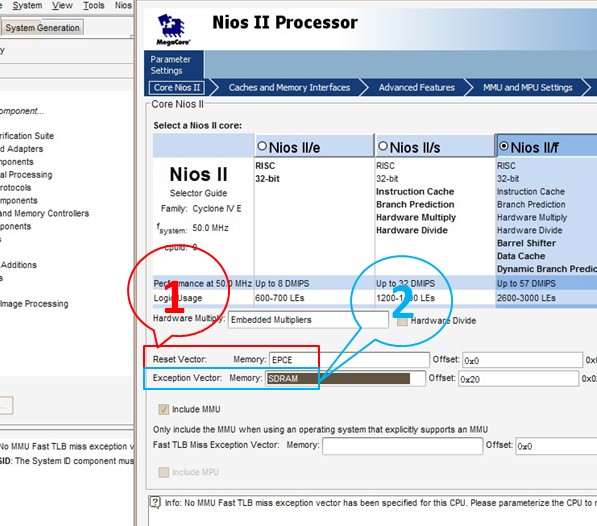Open the Parameter Settings tab

[x=174, y=65]
